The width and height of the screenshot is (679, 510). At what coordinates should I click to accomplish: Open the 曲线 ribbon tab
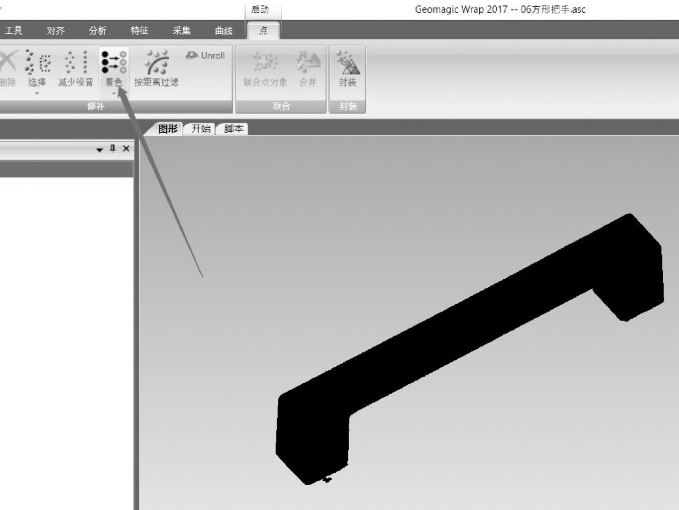[x=223, y=31]
